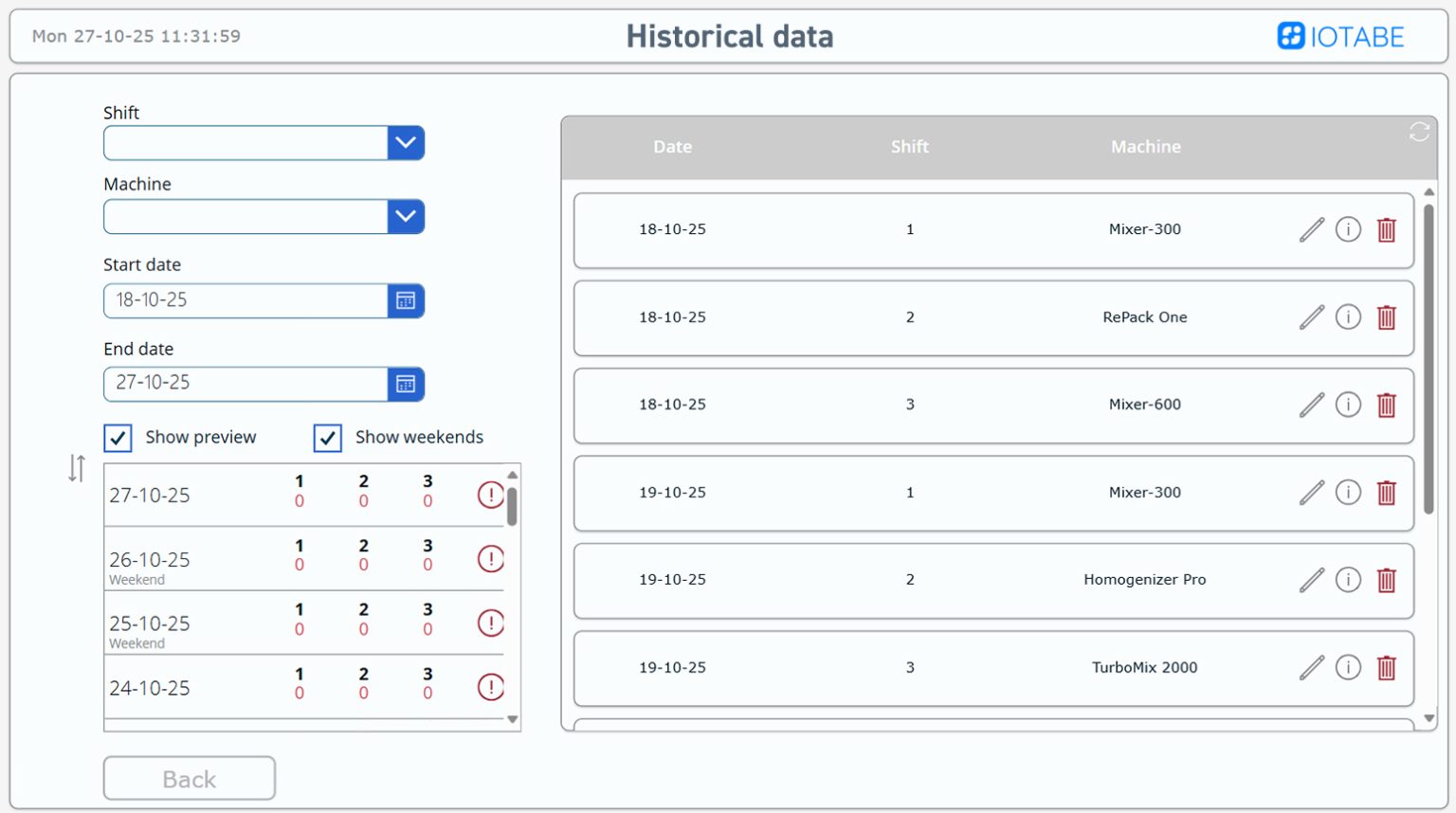Open info for the RePack One entry
This screenshot has height=813, width=1456.
pos(1348,317)
